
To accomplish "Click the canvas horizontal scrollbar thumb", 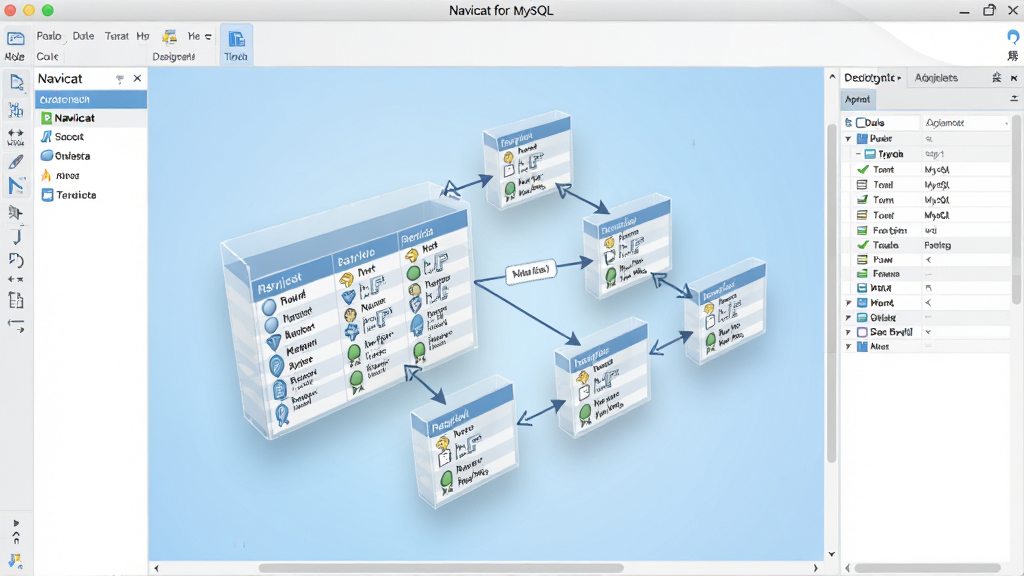I will [441, 568].
